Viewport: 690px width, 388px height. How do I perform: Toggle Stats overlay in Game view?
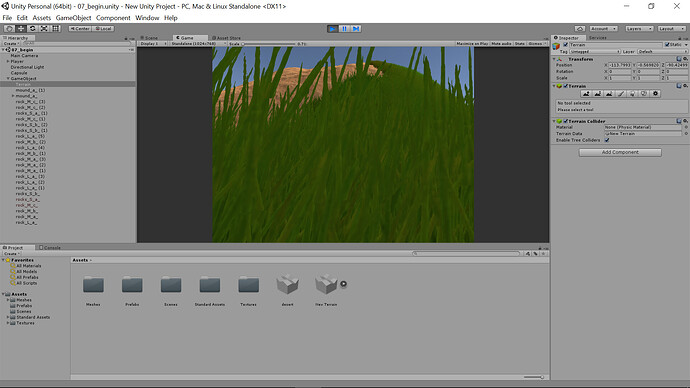tap(520, 44)
